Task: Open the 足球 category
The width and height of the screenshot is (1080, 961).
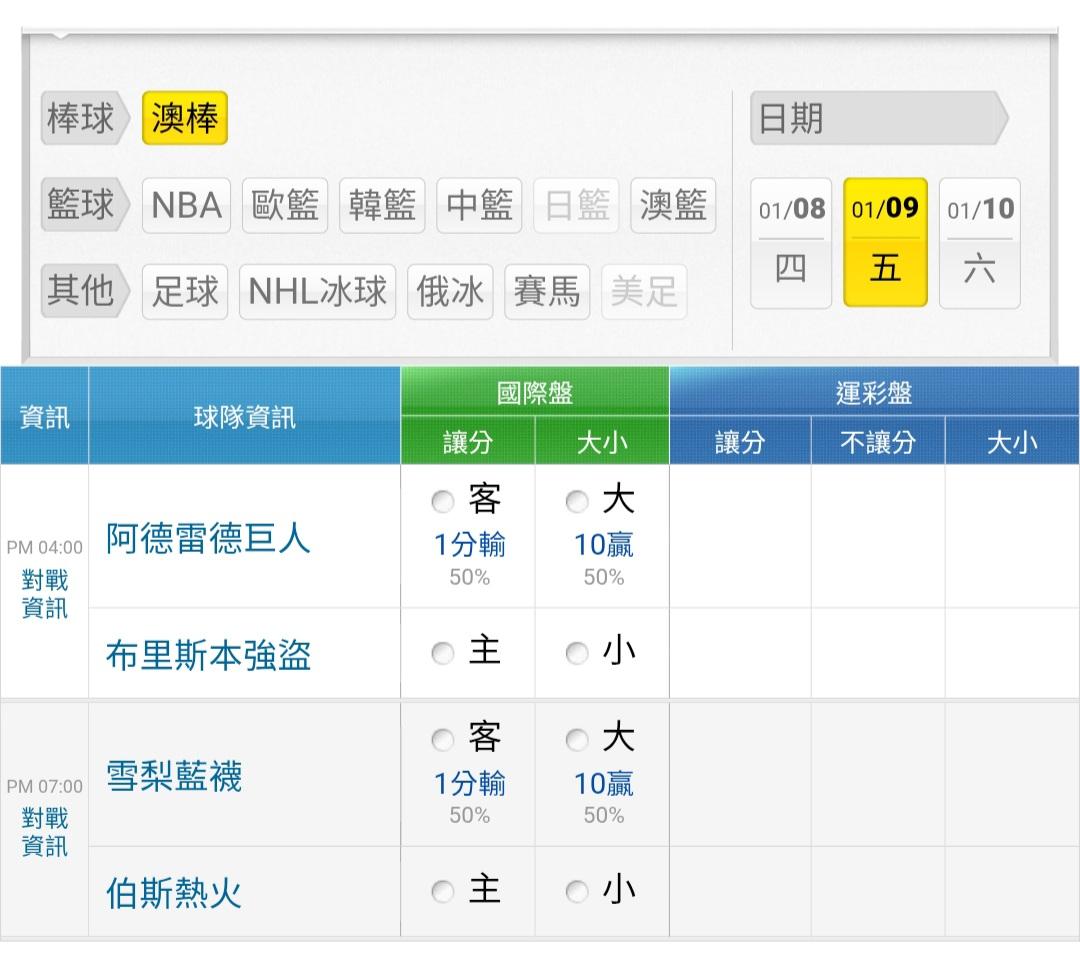Action: coord(186,292)
